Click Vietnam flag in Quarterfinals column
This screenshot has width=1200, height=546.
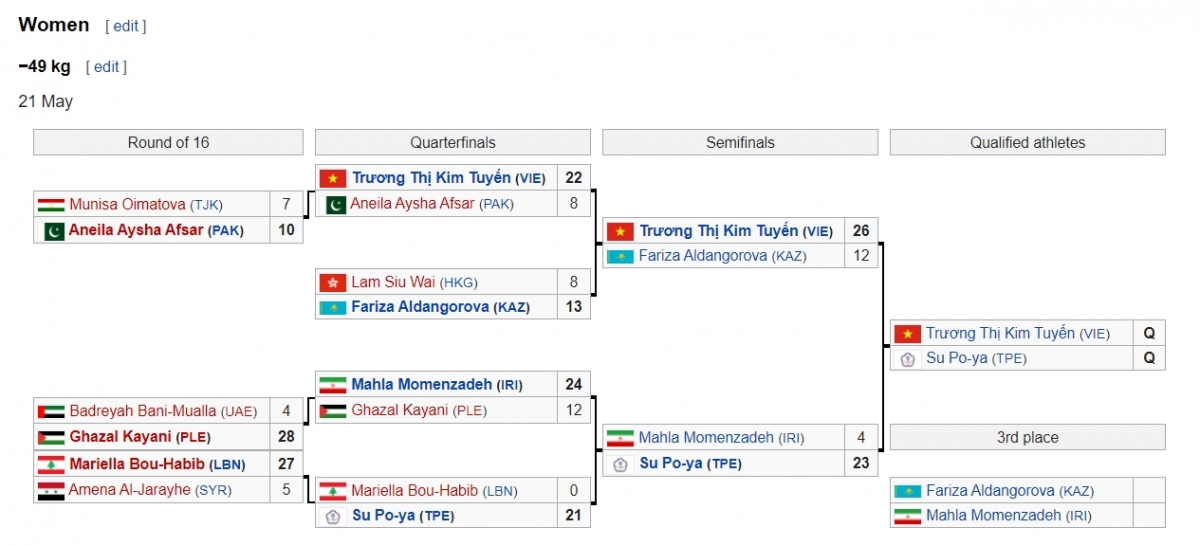pos(332,178)
